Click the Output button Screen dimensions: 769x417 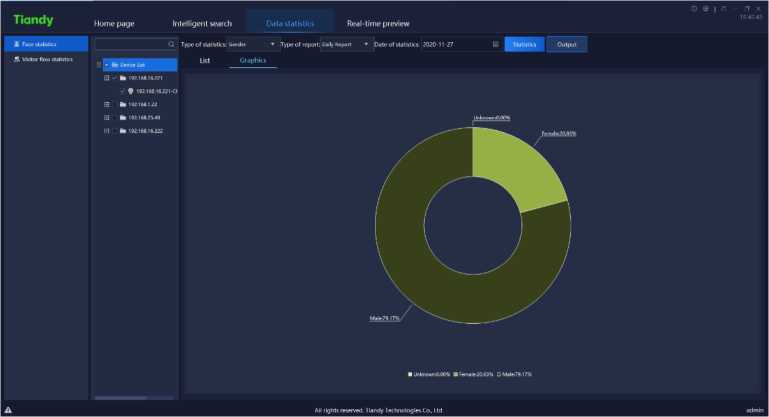click(567, 44)
